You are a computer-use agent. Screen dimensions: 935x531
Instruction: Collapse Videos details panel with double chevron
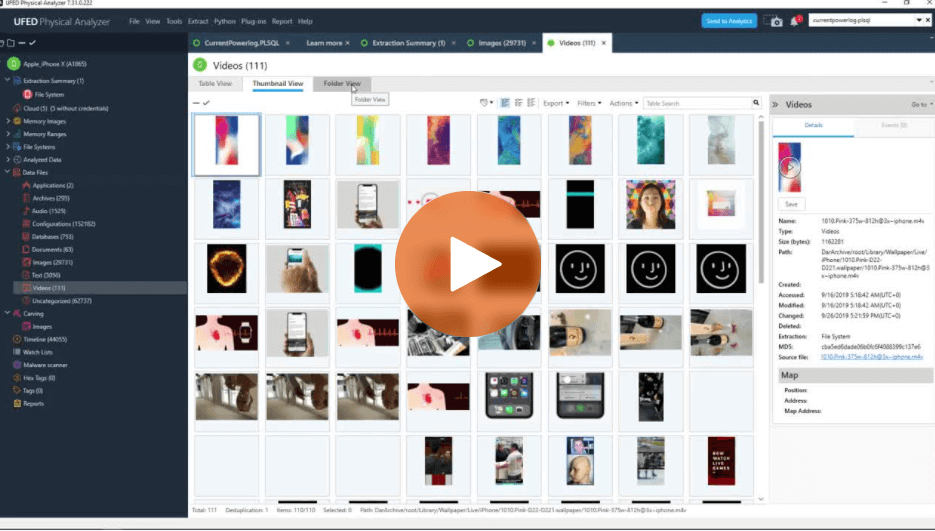click(x=775, y=104)
